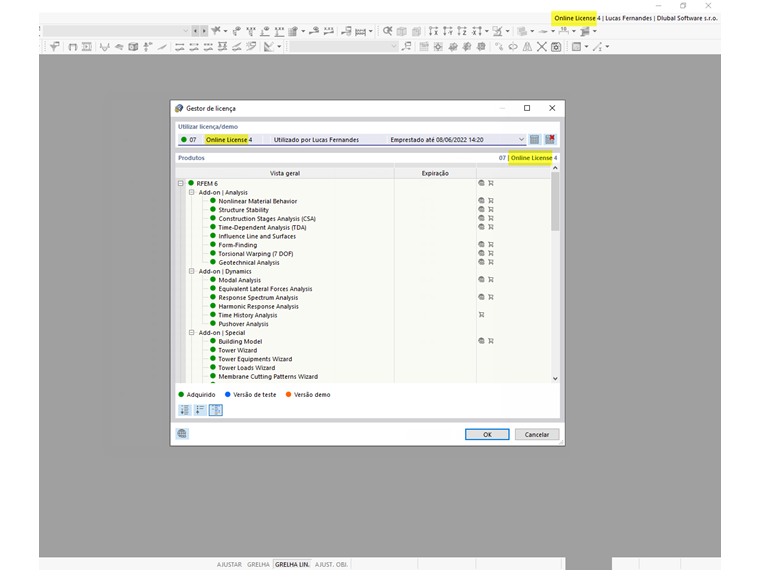
Task: Collapse the Add-on | Analysis group
Action: pyautogui.click(x=191, y=192)
